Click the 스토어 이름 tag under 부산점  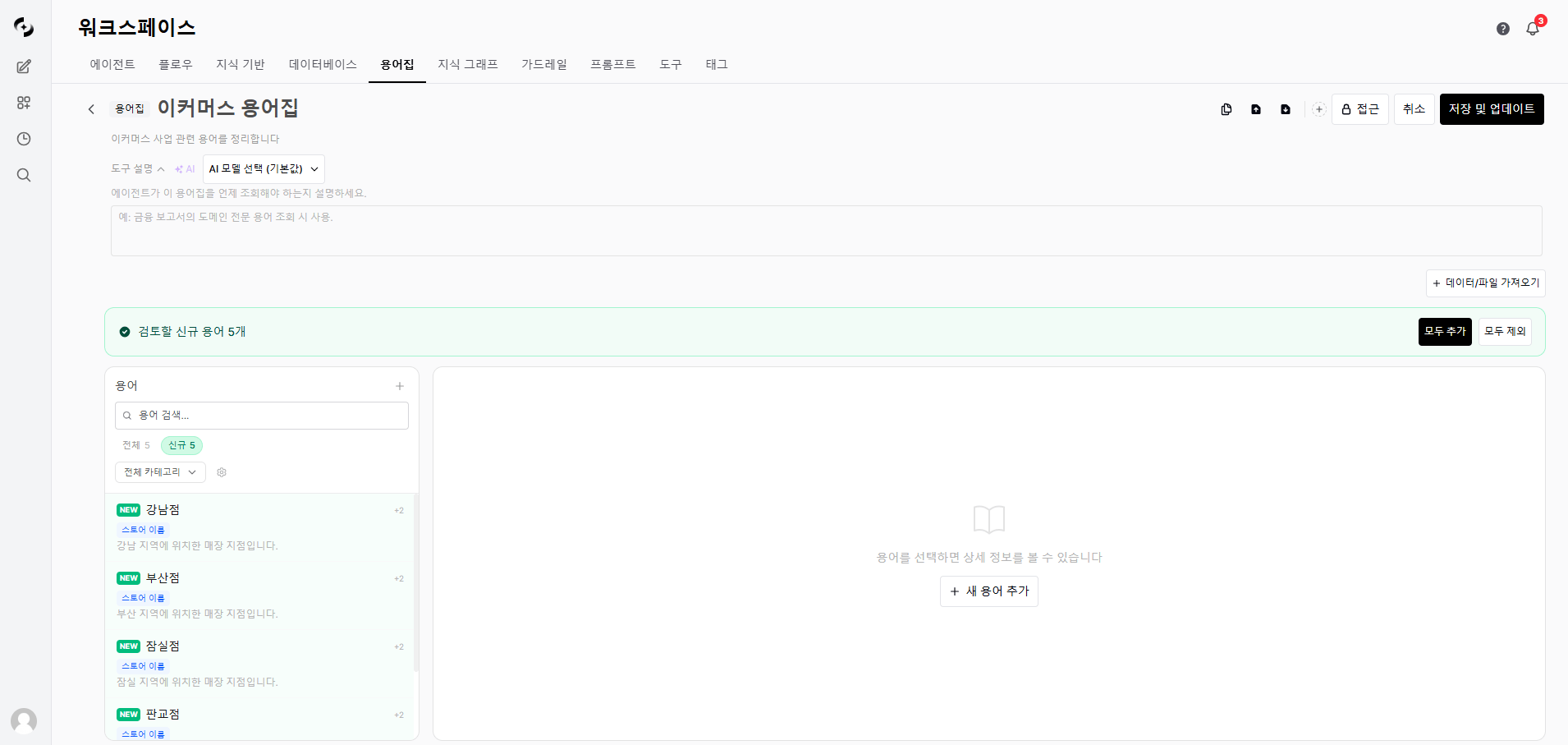click(x=143, y=598)
